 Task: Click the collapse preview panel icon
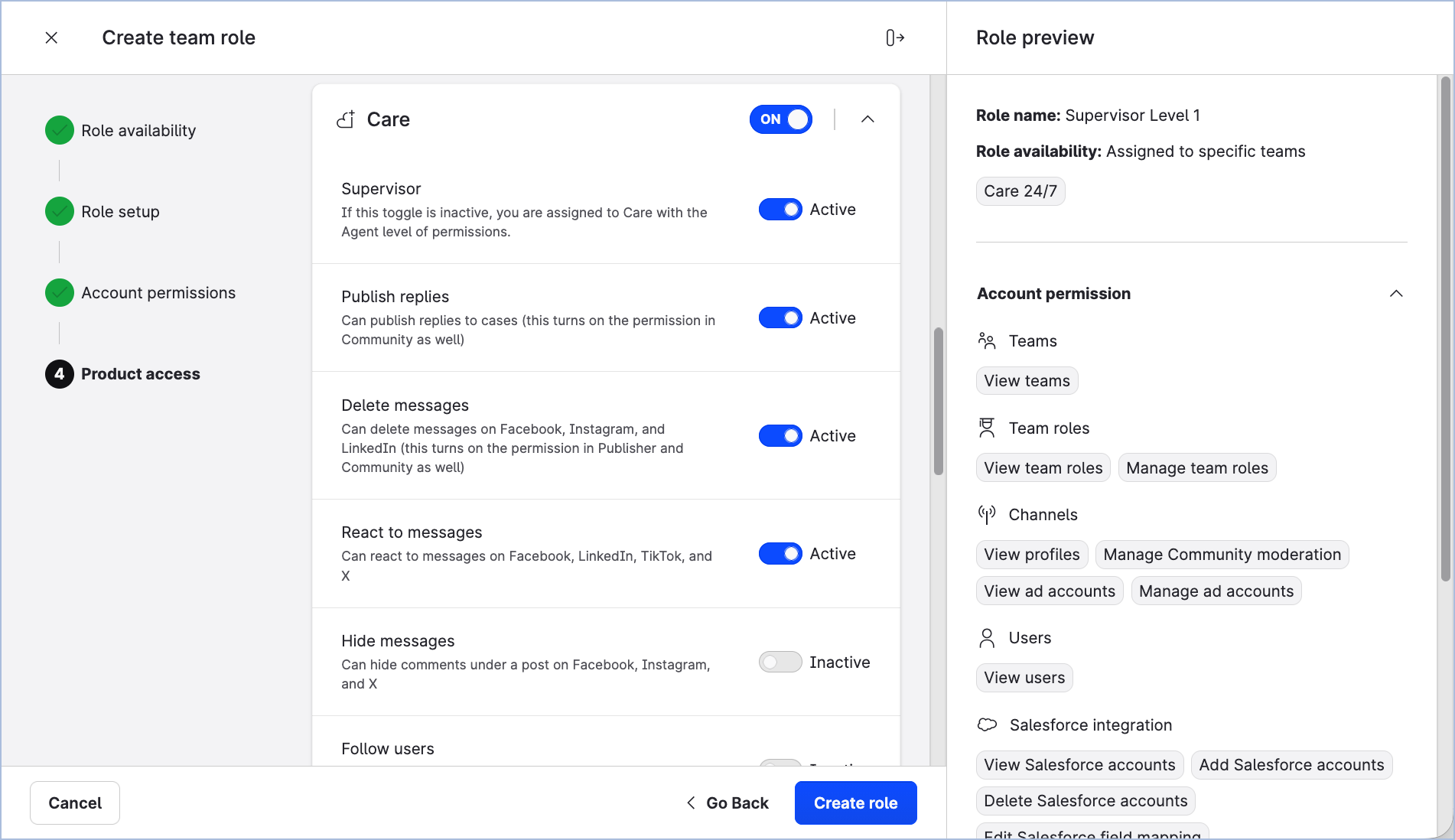tap(895, 37)
